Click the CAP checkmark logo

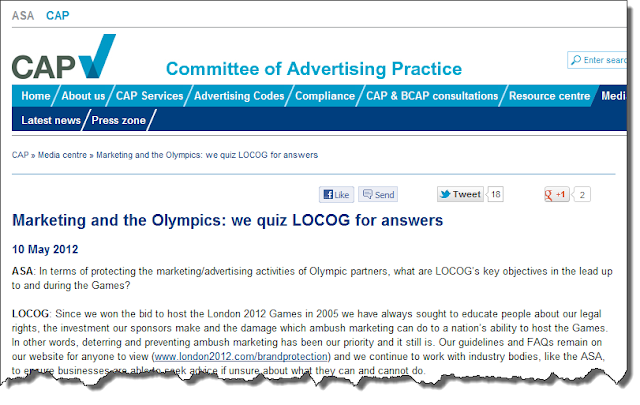tap(64, 57)
